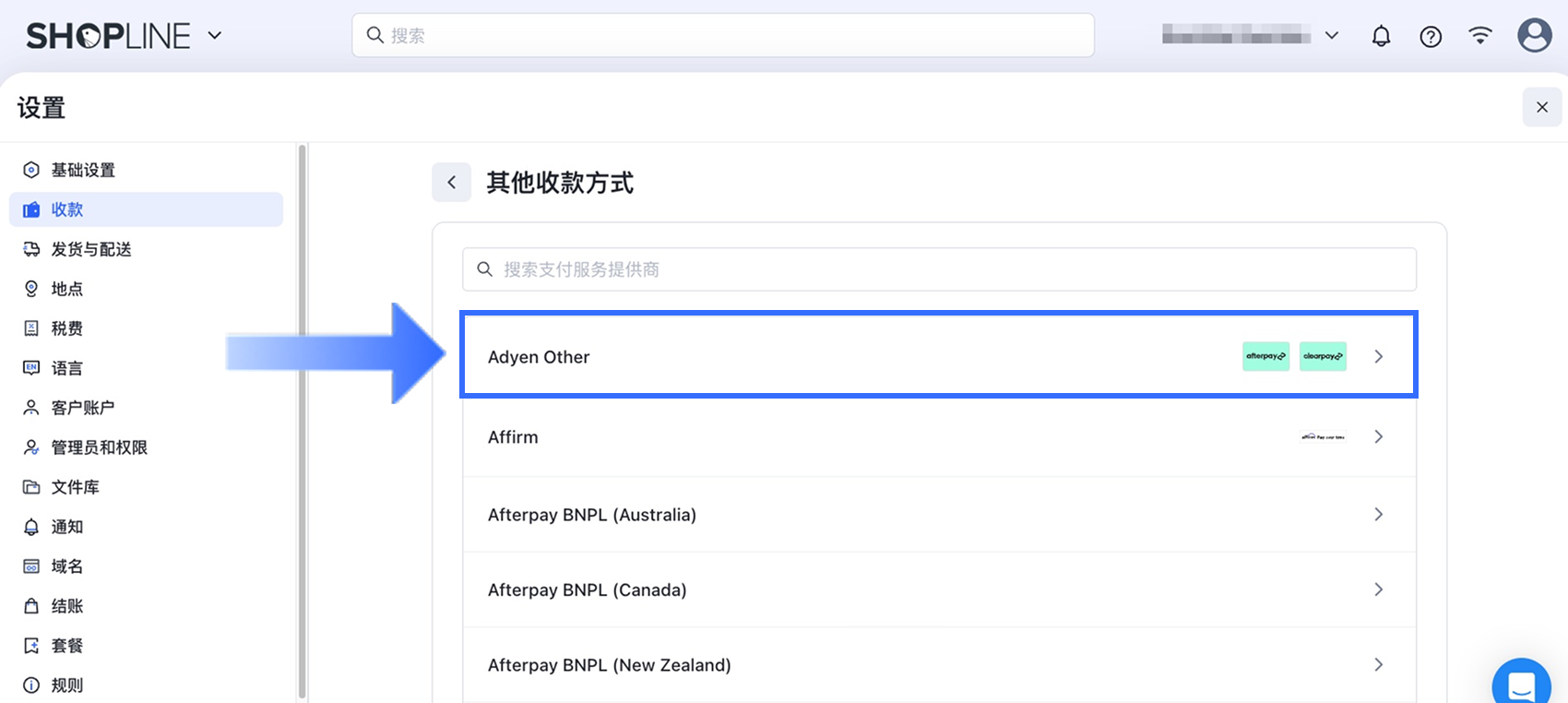Go back from 其他收款方式 page
1568x703 pixels.
[x=452, y=183]
